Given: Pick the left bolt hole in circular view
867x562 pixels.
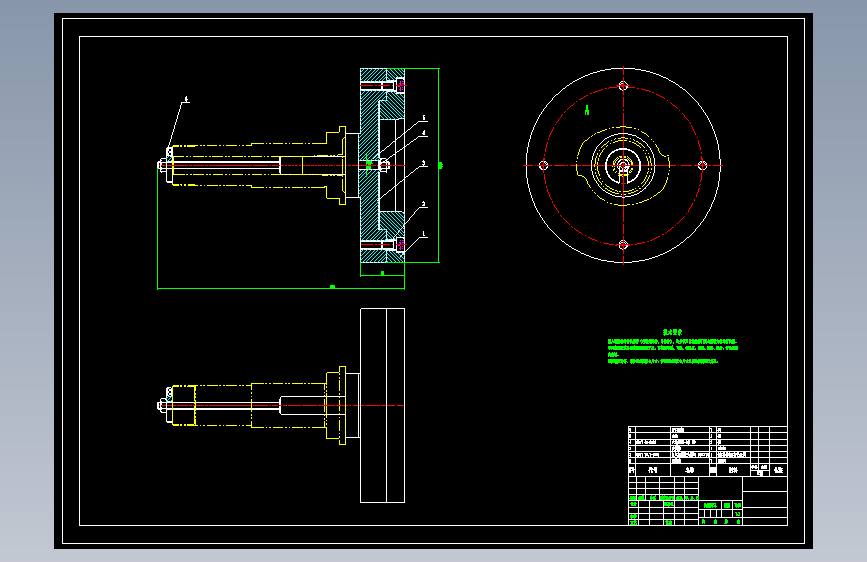Looking at the screenshot, I should tap(544, 165).
